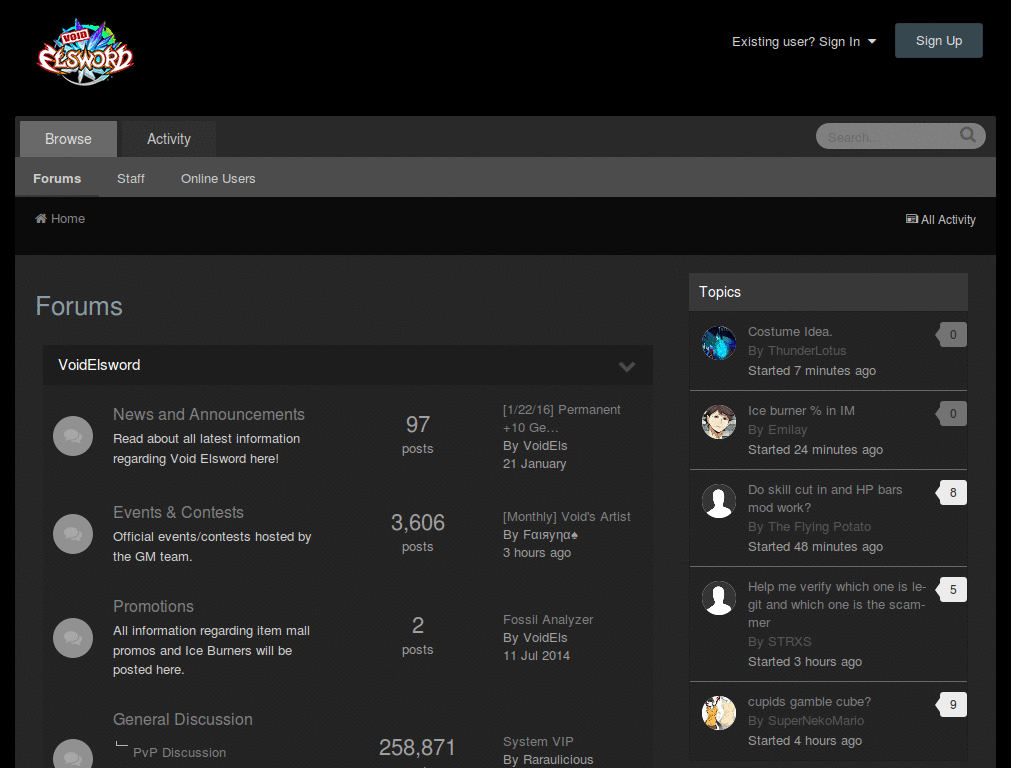This screenshot has width=1024, height=768.
Task: Click the search magnifier icon
Action: 968,135
